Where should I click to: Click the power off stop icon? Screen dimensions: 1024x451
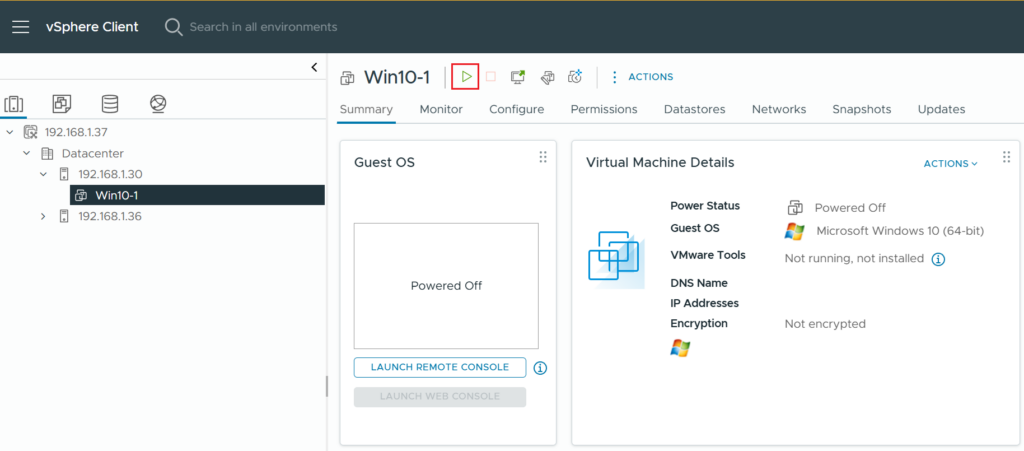(490, 77)
